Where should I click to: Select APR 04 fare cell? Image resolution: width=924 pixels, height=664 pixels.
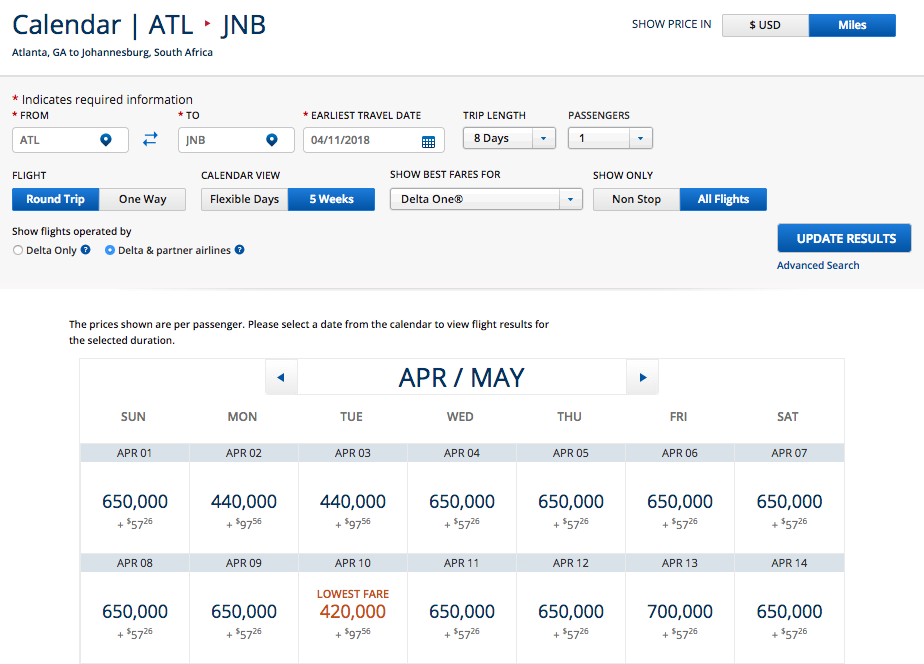461,507
